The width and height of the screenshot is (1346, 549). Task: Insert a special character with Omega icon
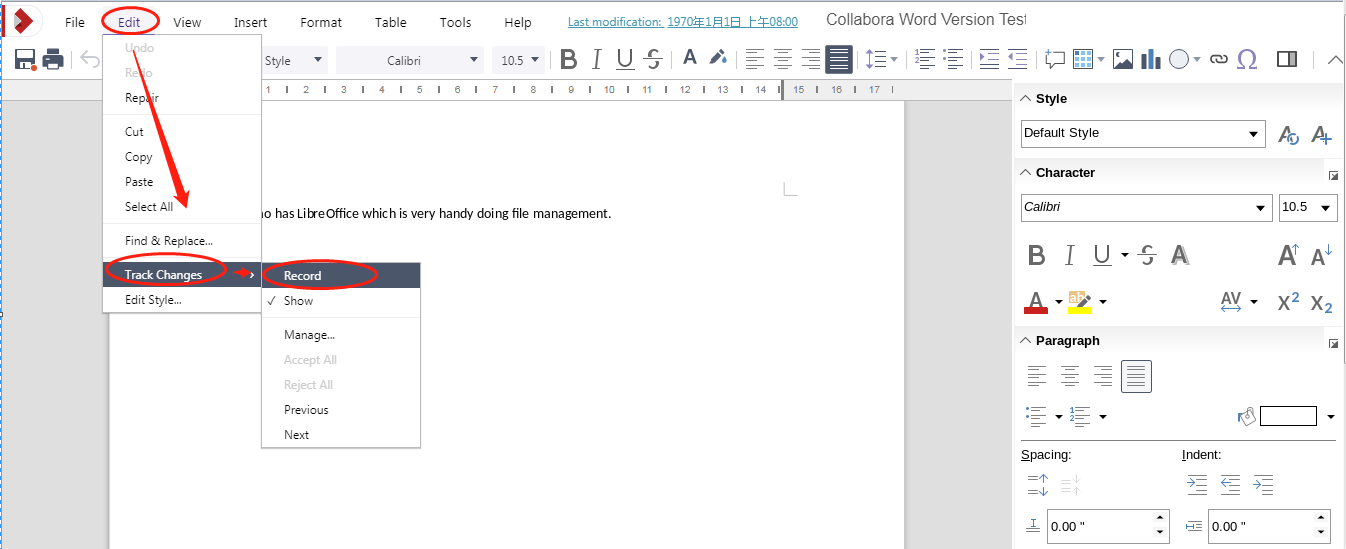click(x=1247, y=60)
